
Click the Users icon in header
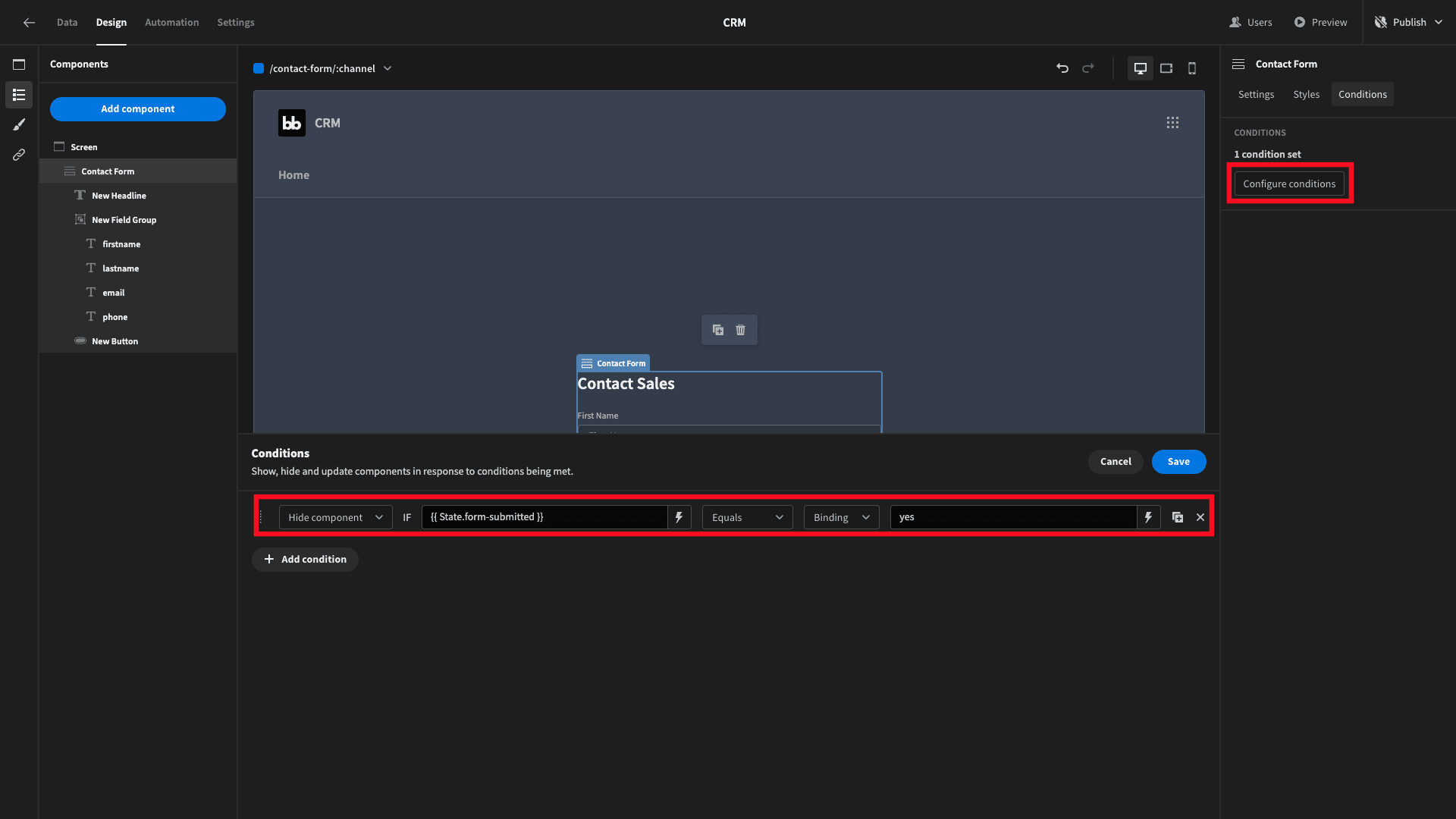1235,23
